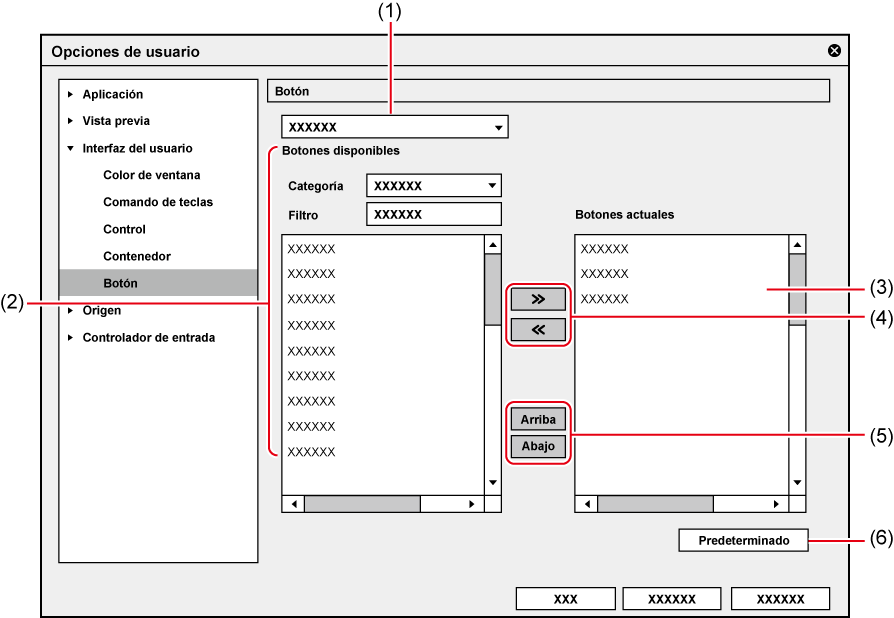
Task: Click the Arriba button
Action: click(x=538, y=419)
